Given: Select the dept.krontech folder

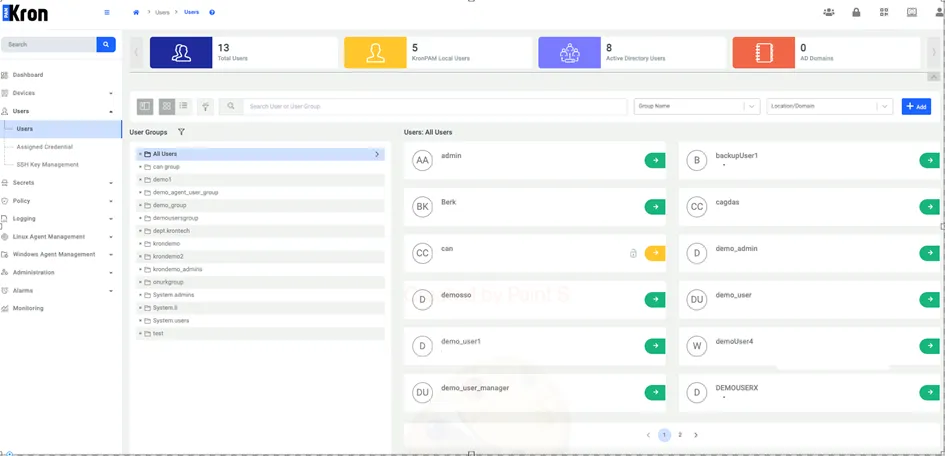Looking at the screenshot, I should [260, 231].
